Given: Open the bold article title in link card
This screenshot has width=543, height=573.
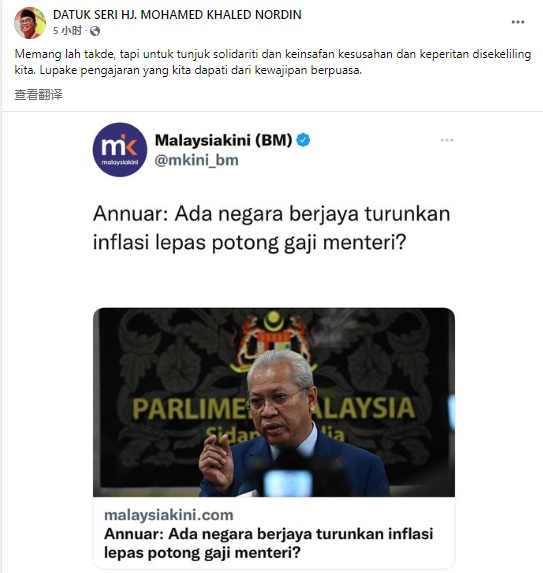Looking at the screenshot, I should [x=269, y=543].
